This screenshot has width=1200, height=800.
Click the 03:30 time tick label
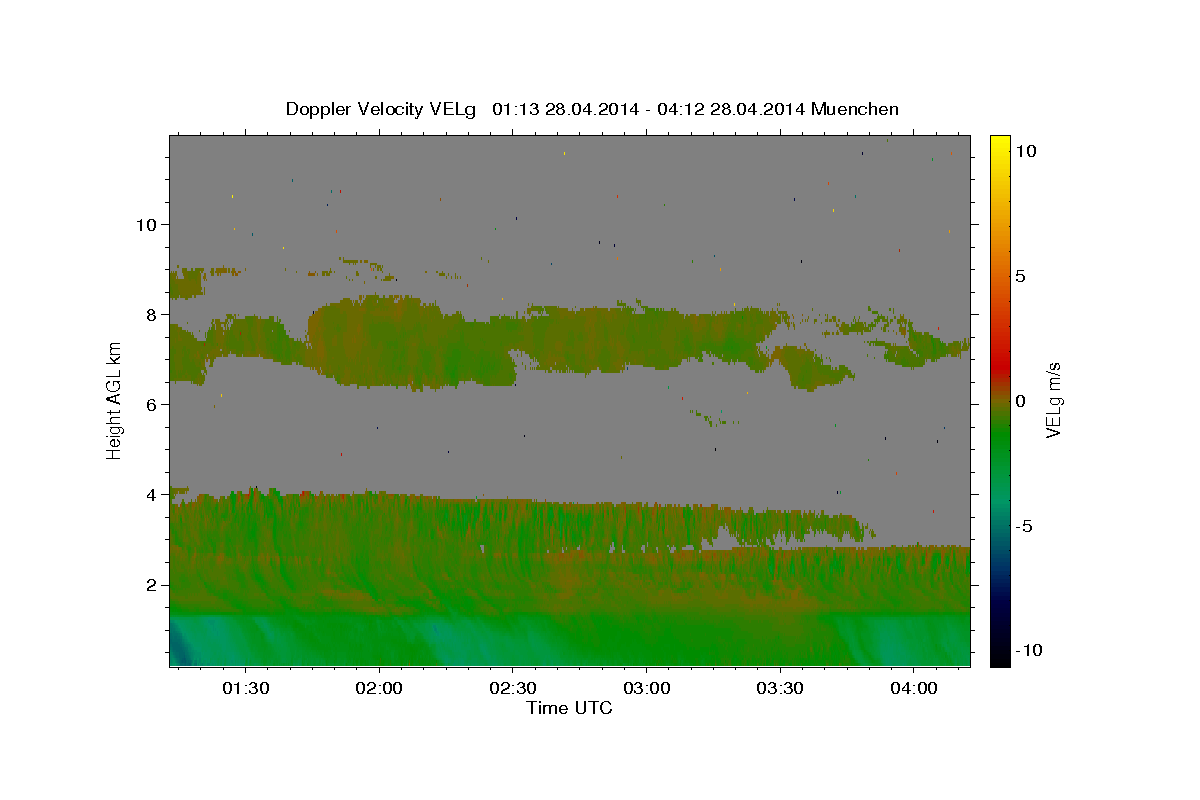pos(780,689)
